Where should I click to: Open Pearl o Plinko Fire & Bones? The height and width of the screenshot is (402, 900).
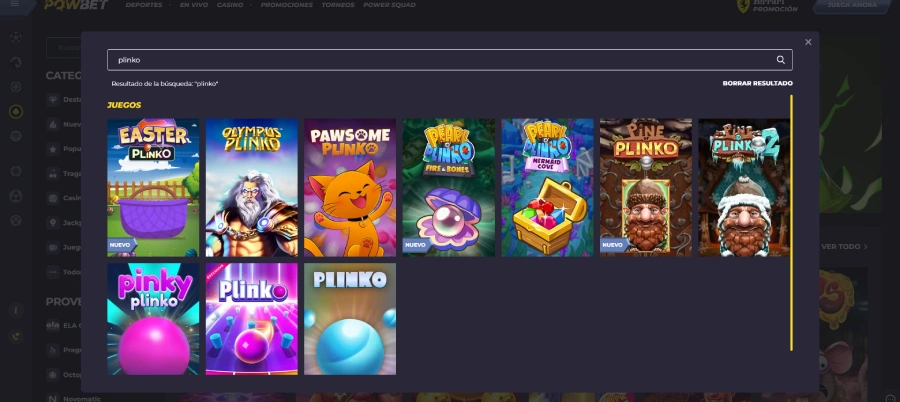tap(449, 187)
